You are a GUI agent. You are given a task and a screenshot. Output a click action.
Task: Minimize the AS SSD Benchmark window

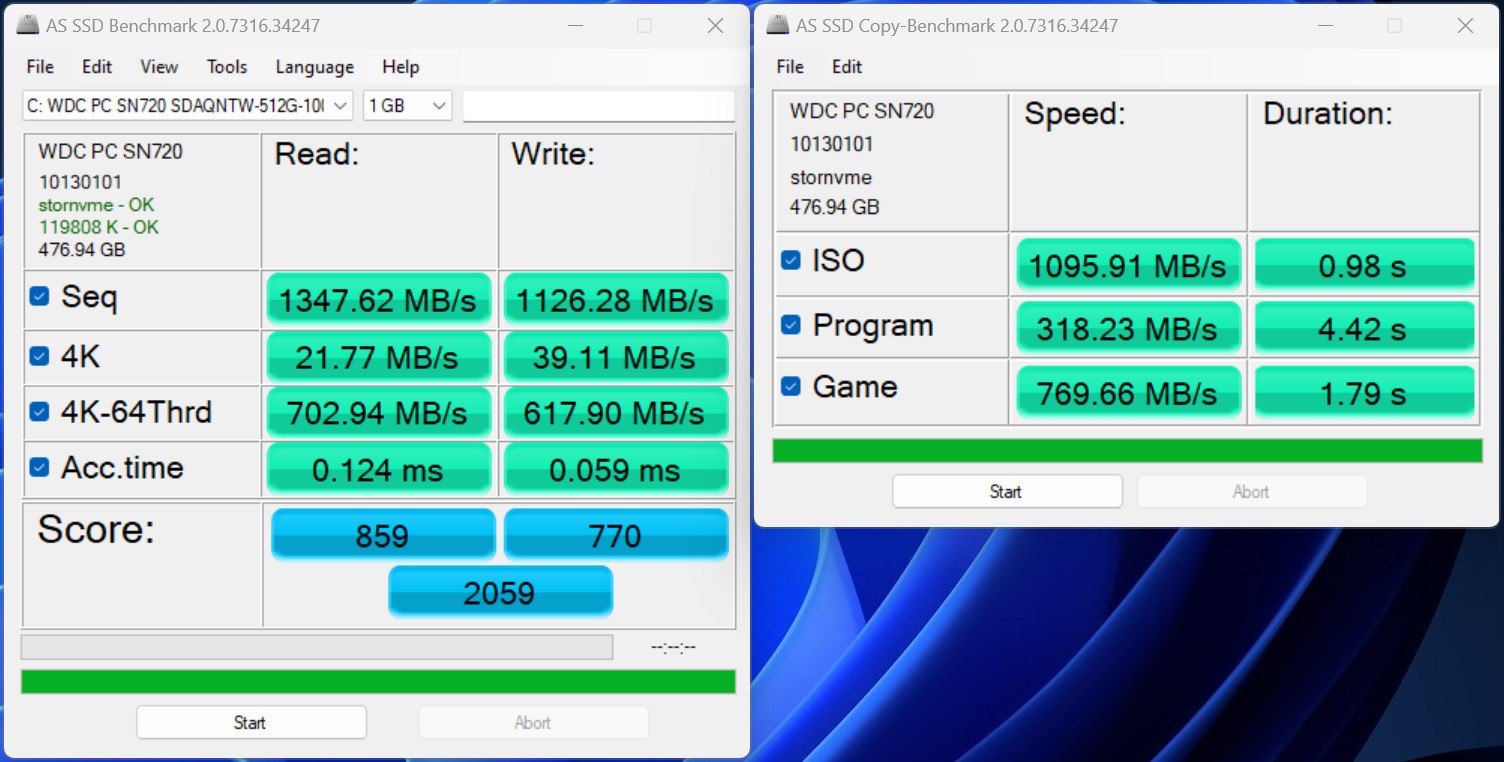(574, 26)
